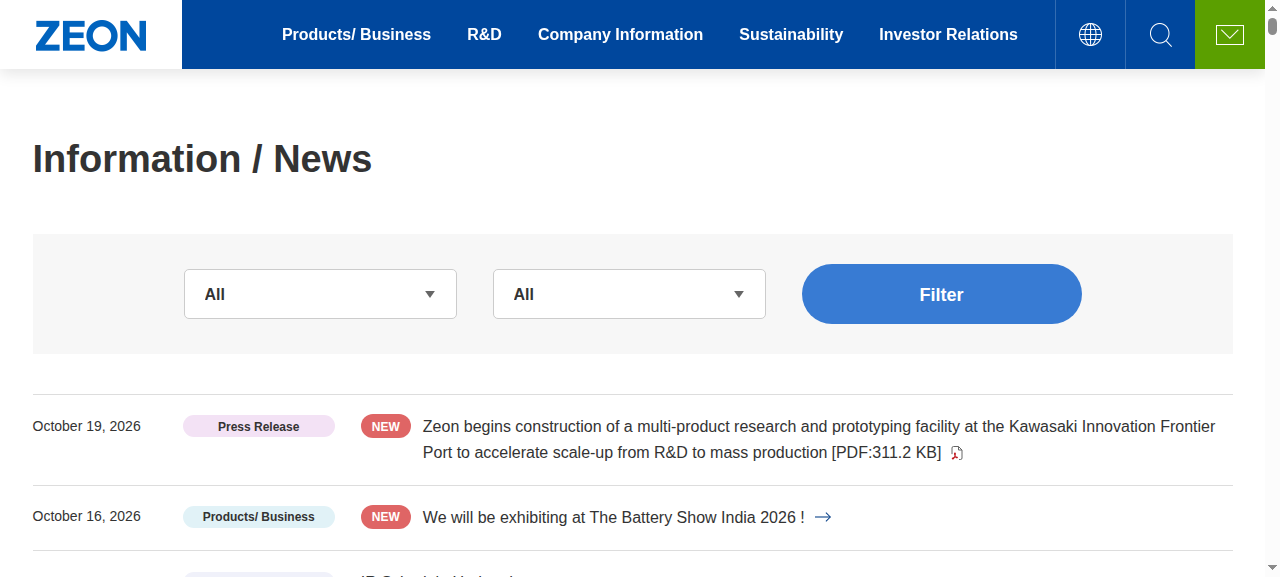
Task: Open the R&D menu
Action: (484, 35)
